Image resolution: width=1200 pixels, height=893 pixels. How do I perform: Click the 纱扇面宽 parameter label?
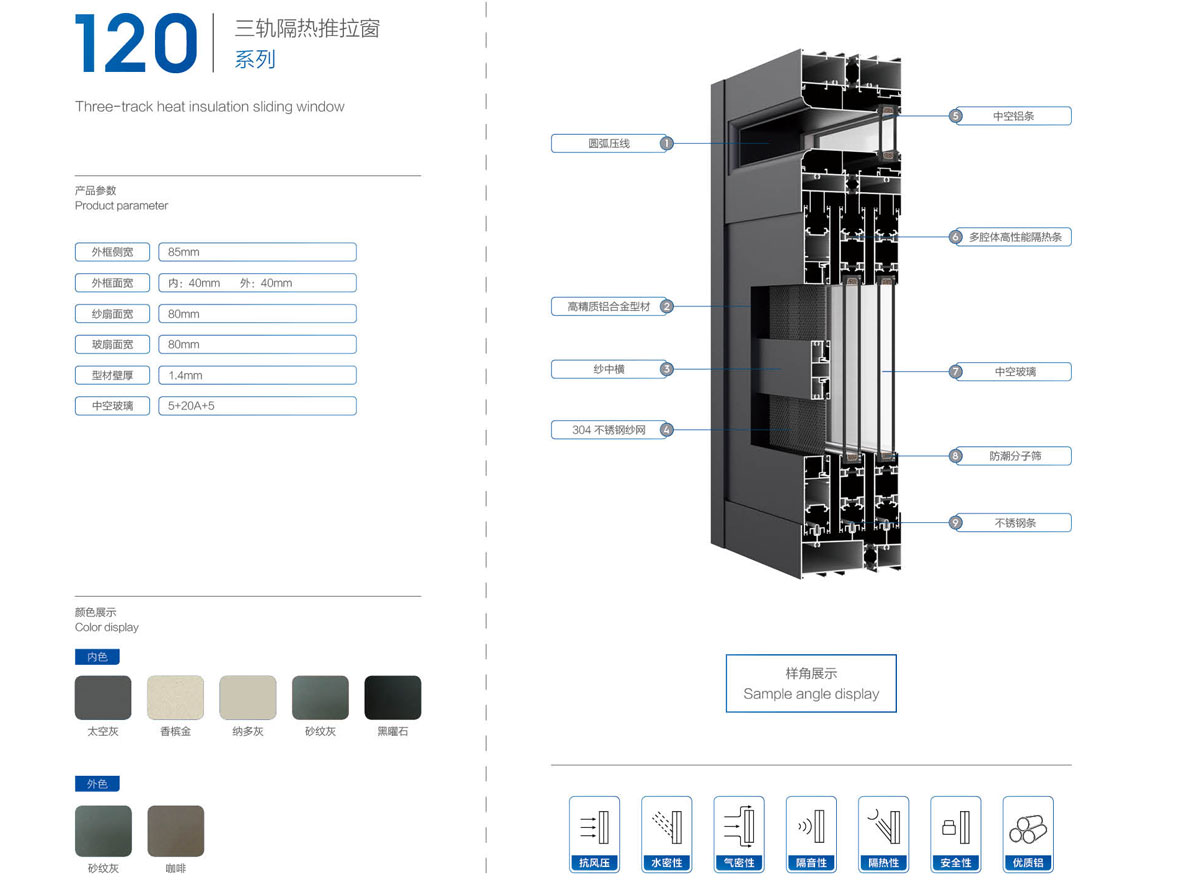click(112, 314)
